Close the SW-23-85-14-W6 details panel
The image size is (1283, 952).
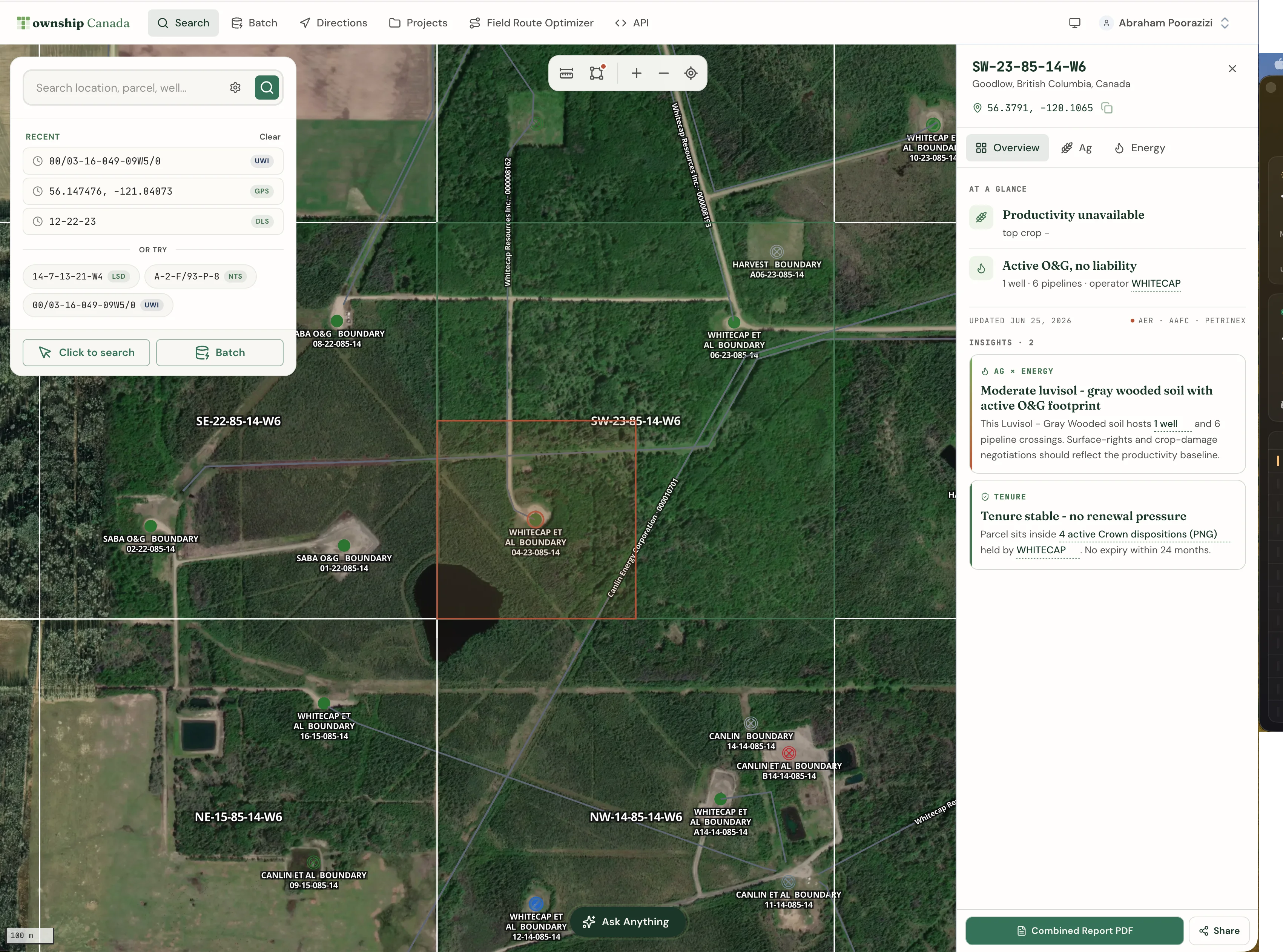tap(1232, 69)
